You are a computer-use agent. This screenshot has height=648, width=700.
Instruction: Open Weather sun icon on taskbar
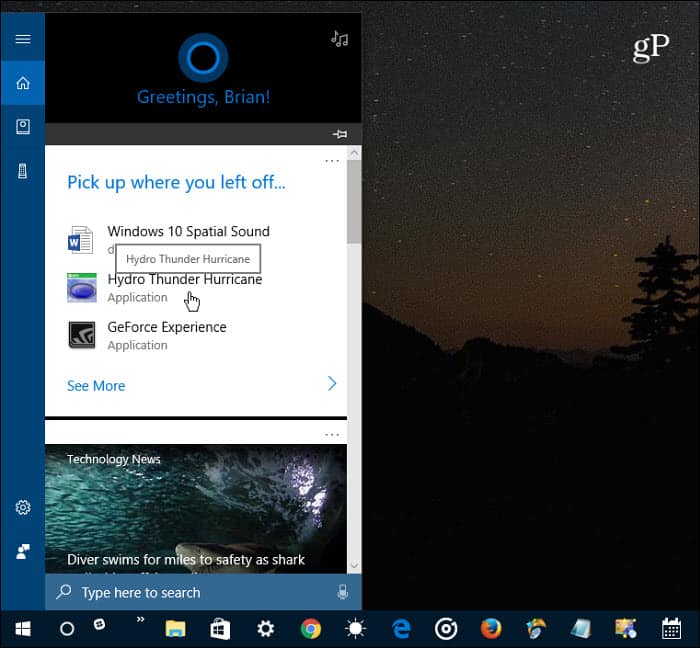356,629
